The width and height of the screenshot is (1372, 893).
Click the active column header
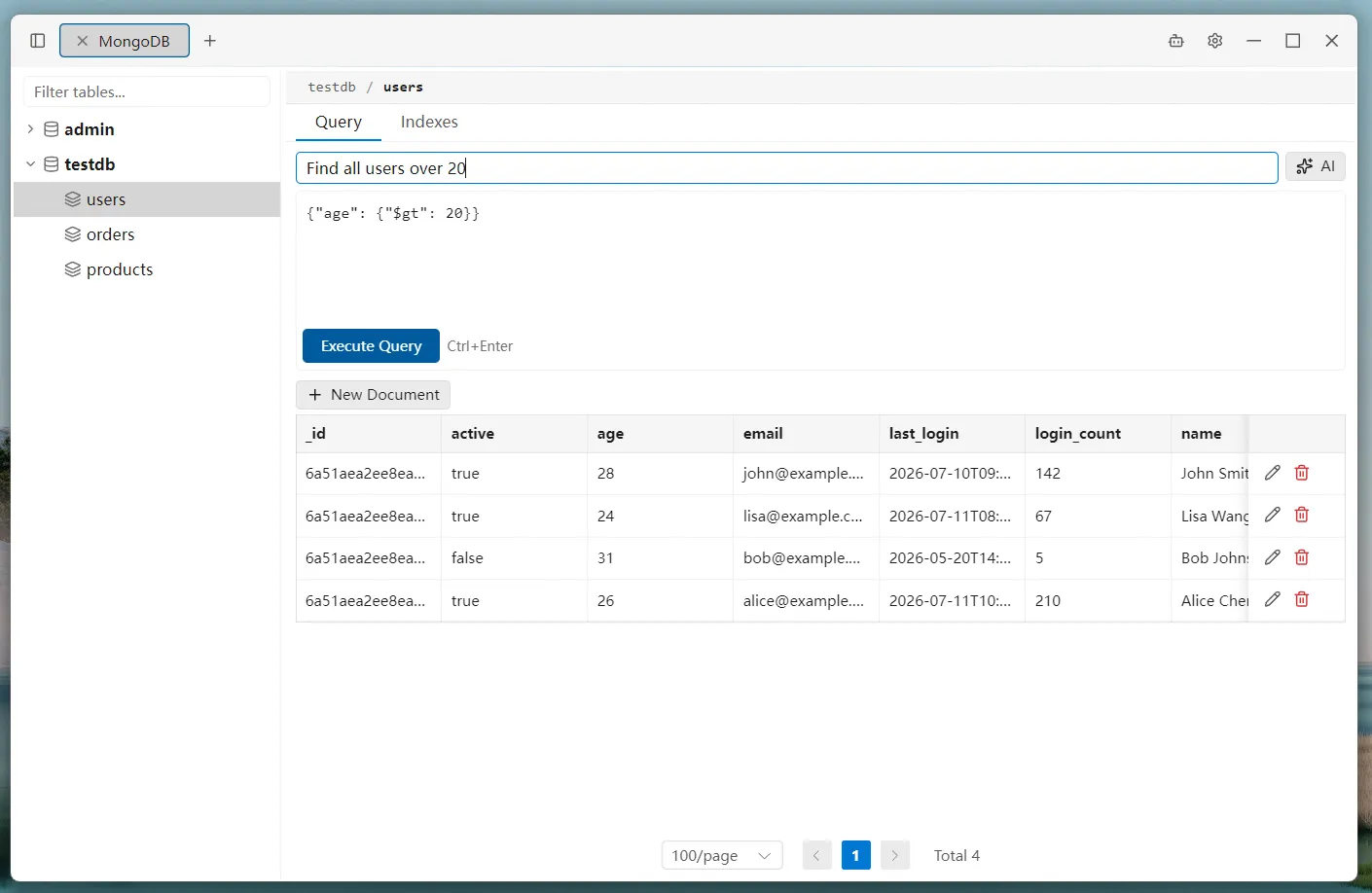[x=515, y=434]
